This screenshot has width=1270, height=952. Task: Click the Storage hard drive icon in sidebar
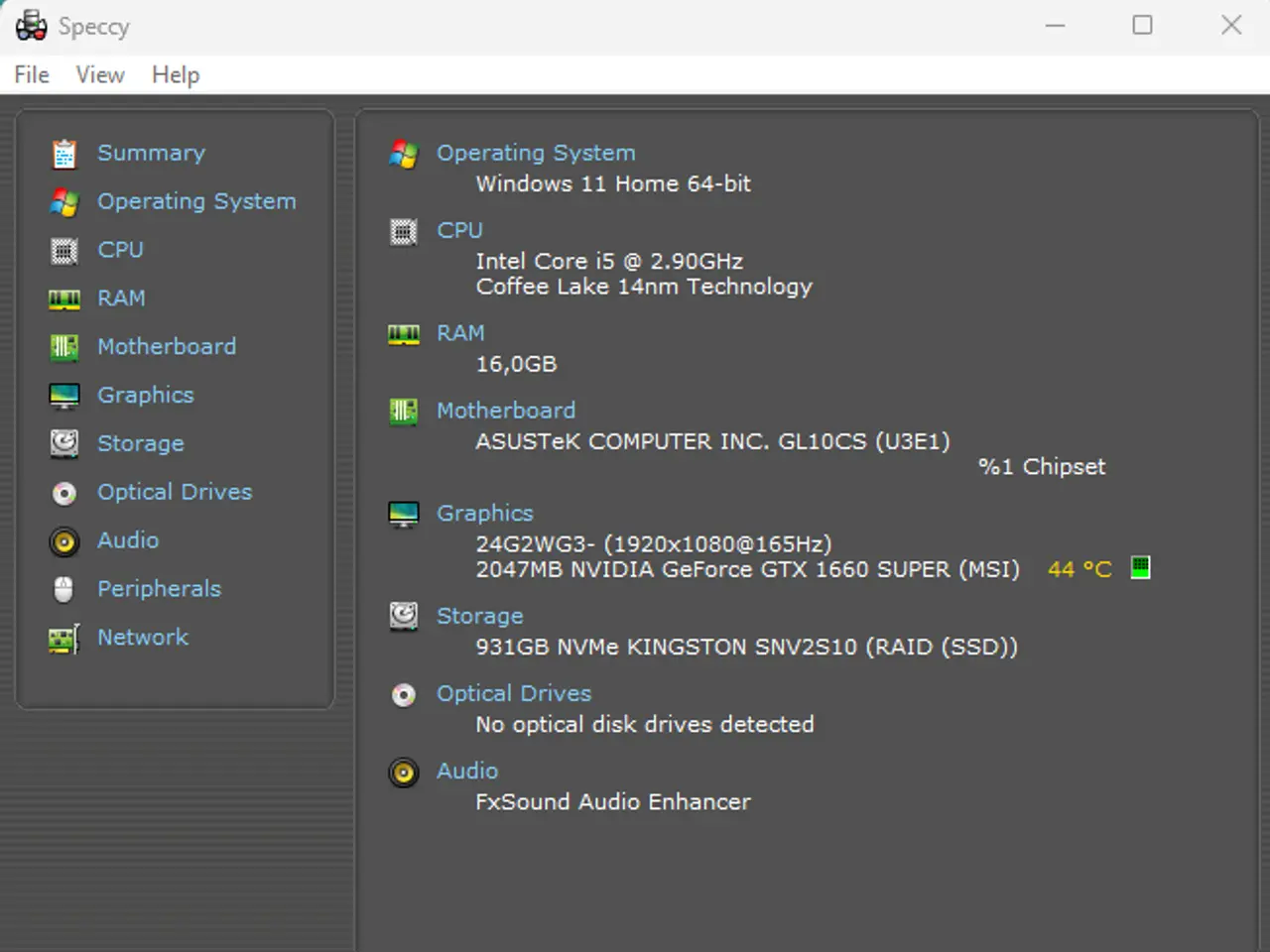(x=64, y=443)
